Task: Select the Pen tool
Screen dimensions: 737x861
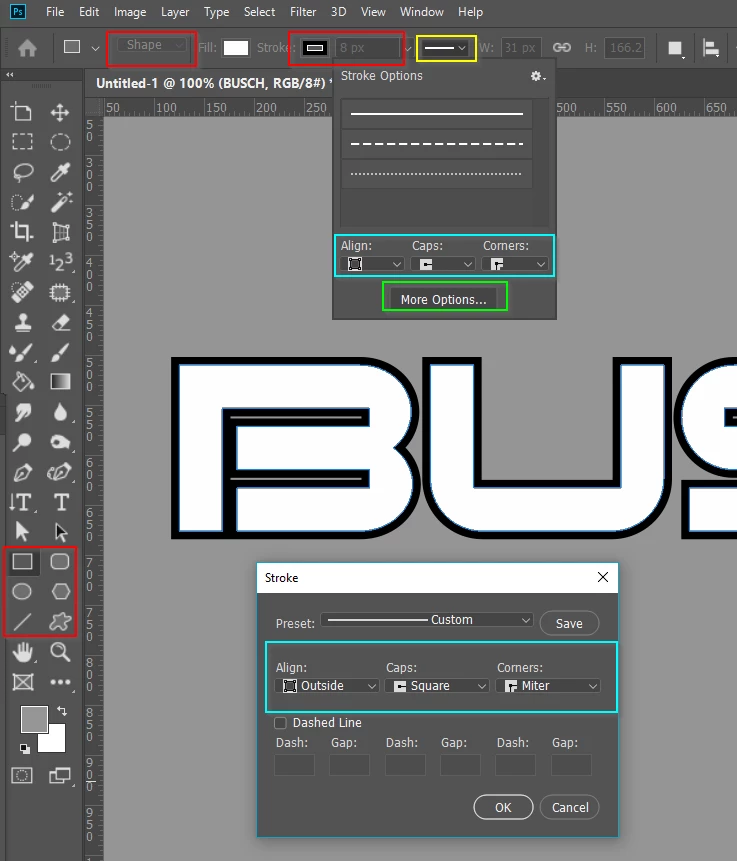Action: click(22, 472)
